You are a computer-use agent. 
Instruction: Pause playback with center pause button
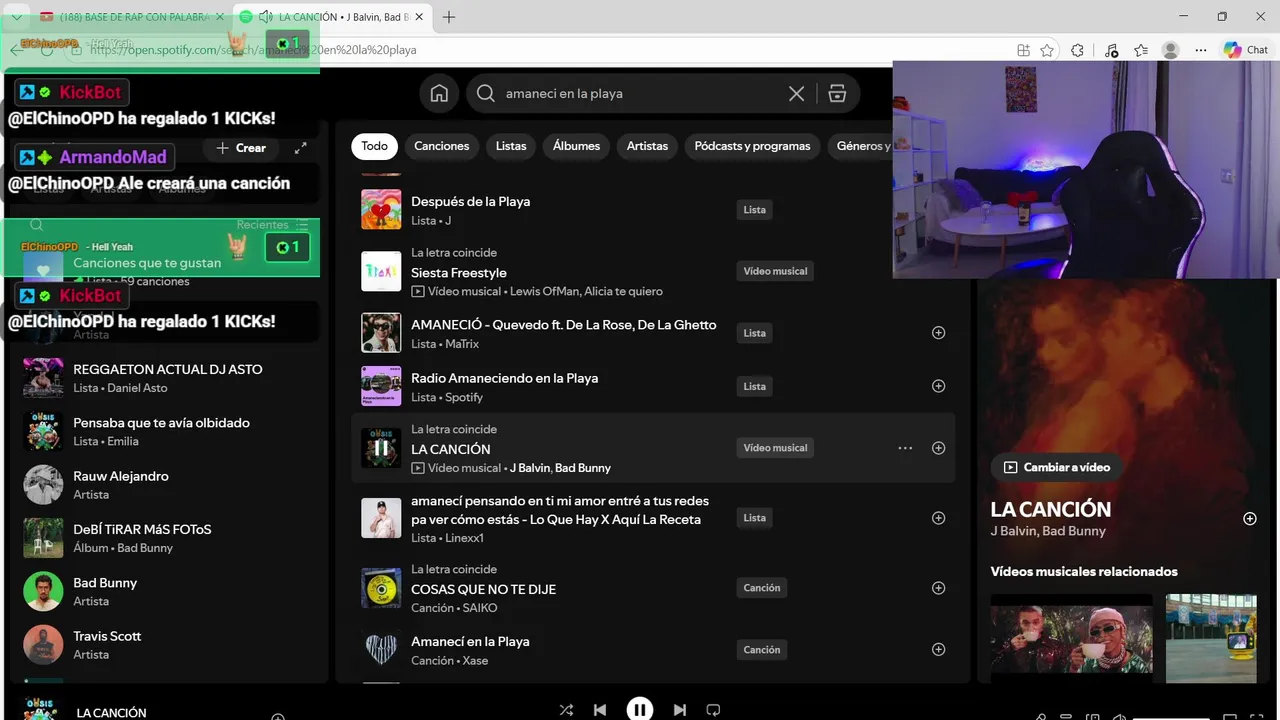pyautogui.click(x=640, y=709)
